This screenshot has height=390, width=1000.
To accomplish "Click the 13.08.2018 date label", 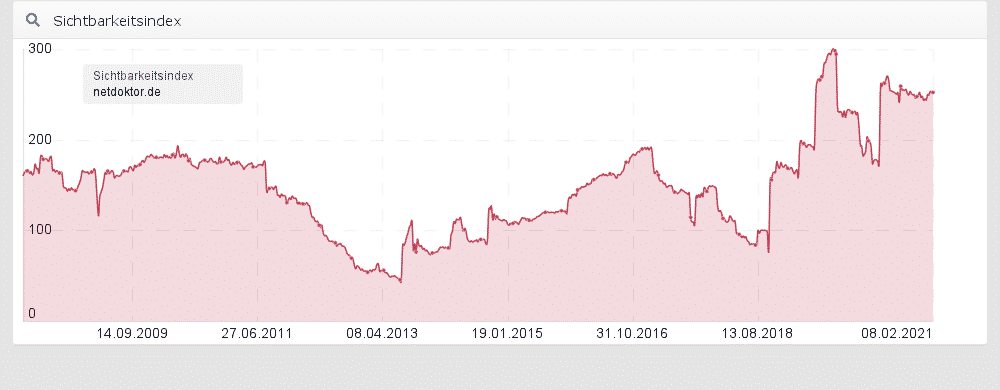I will [757, 333].
